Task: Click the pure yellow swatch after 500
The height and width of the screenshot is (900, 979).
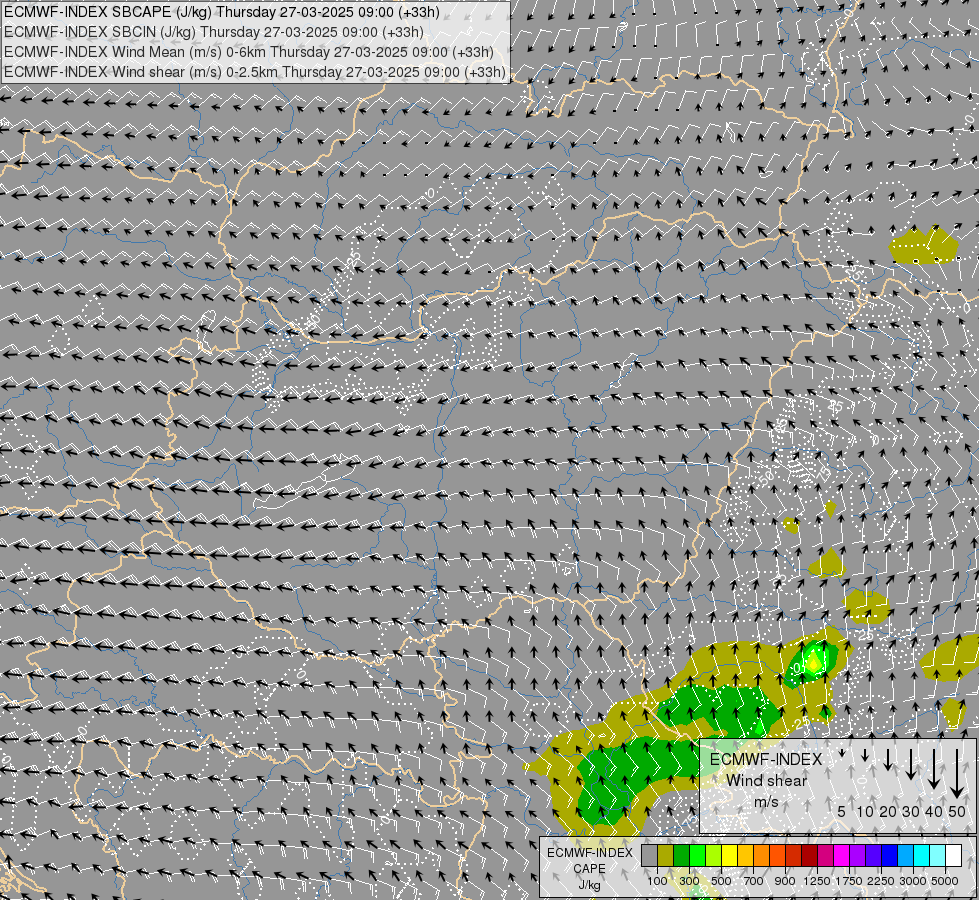Action: click(730, 856)
